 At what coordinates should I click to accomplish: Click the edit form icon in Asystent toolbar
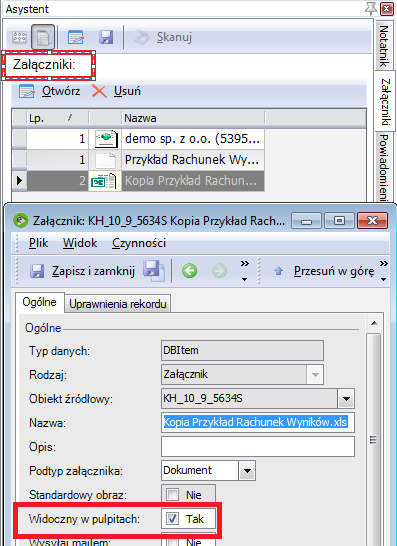pyautogui.click(x=76, y=37)
